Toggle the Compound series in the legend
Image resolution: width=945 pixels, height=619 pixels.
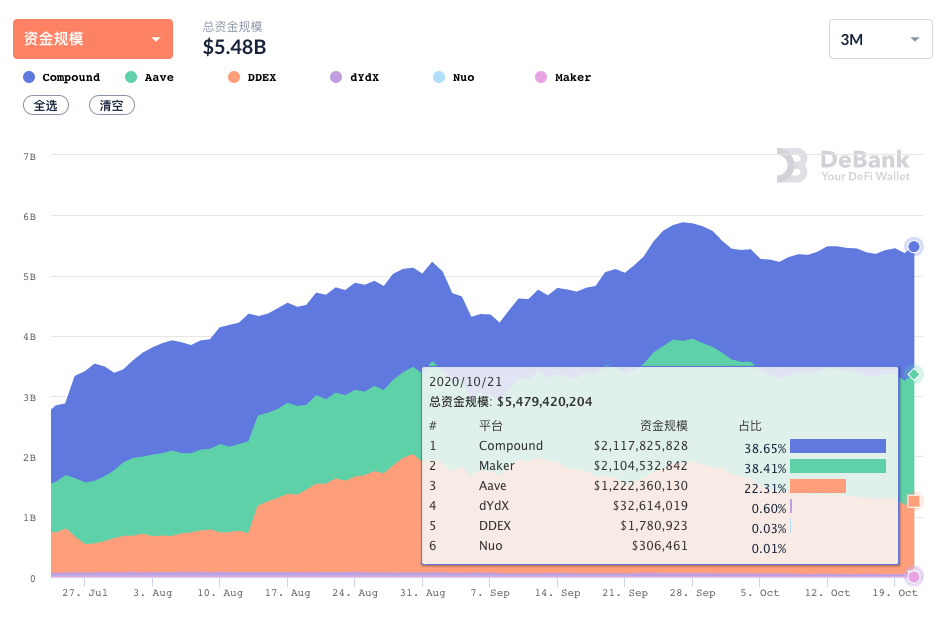click(61, 77)
